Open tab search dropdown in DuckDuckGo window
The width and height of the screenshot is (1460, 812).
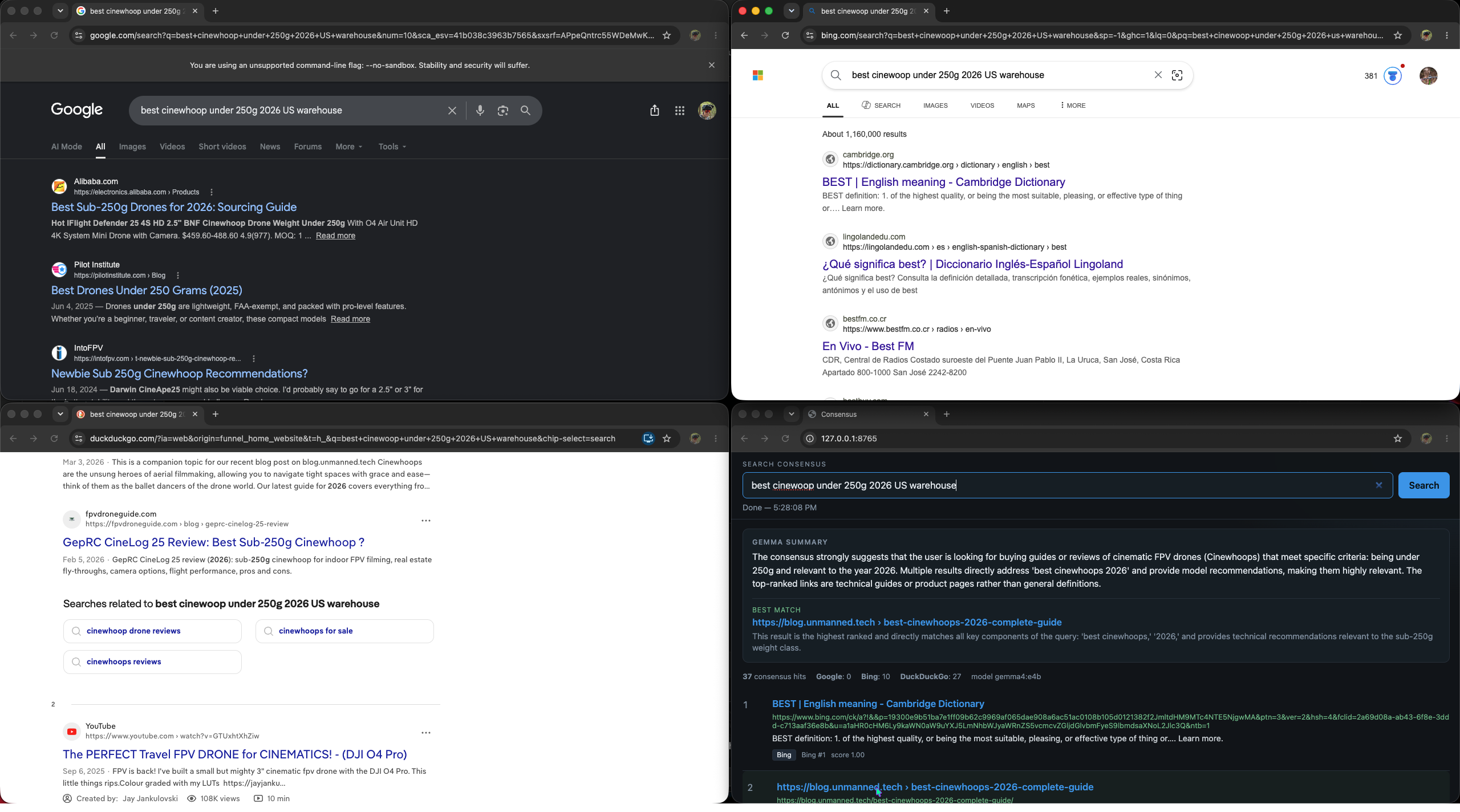(x=60, y=414)
